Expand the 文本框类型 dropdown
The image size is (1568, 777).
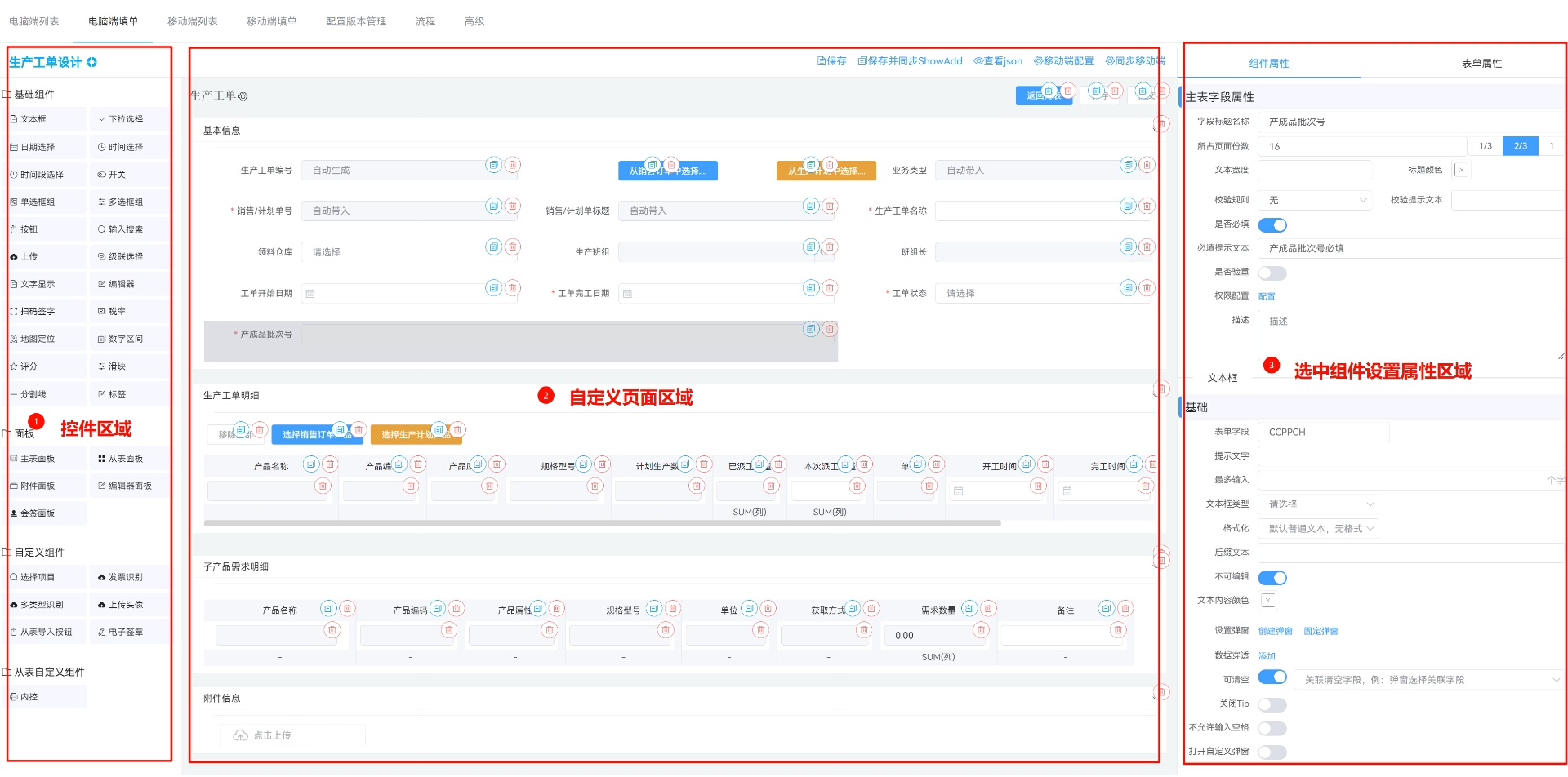tap(1317, 504)
